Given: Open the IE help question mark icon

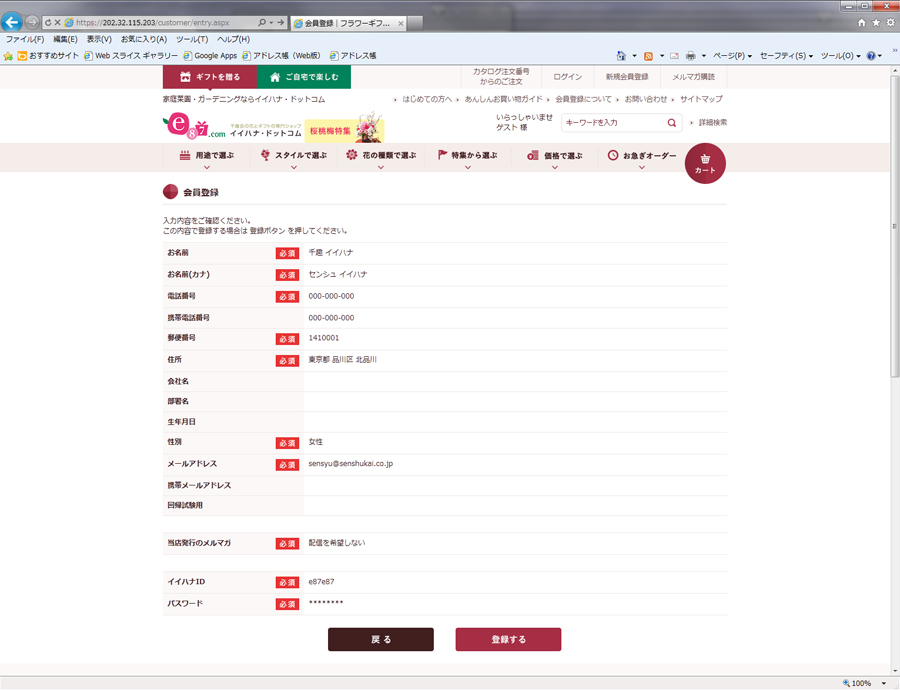Looking at the screenshot, I should tap(871, 56).
